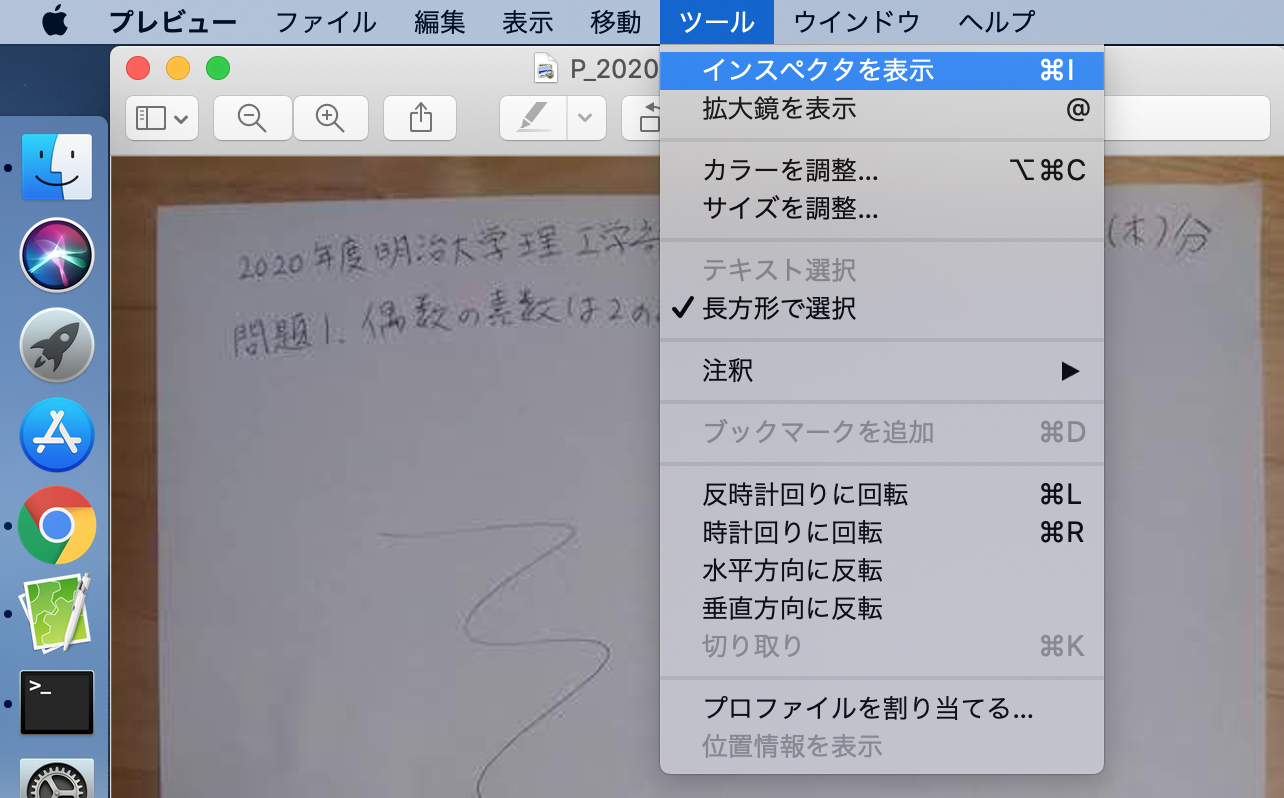Click the green fullscreen window button
Viewport: 1284px width, 798px height.
(218, 68)
